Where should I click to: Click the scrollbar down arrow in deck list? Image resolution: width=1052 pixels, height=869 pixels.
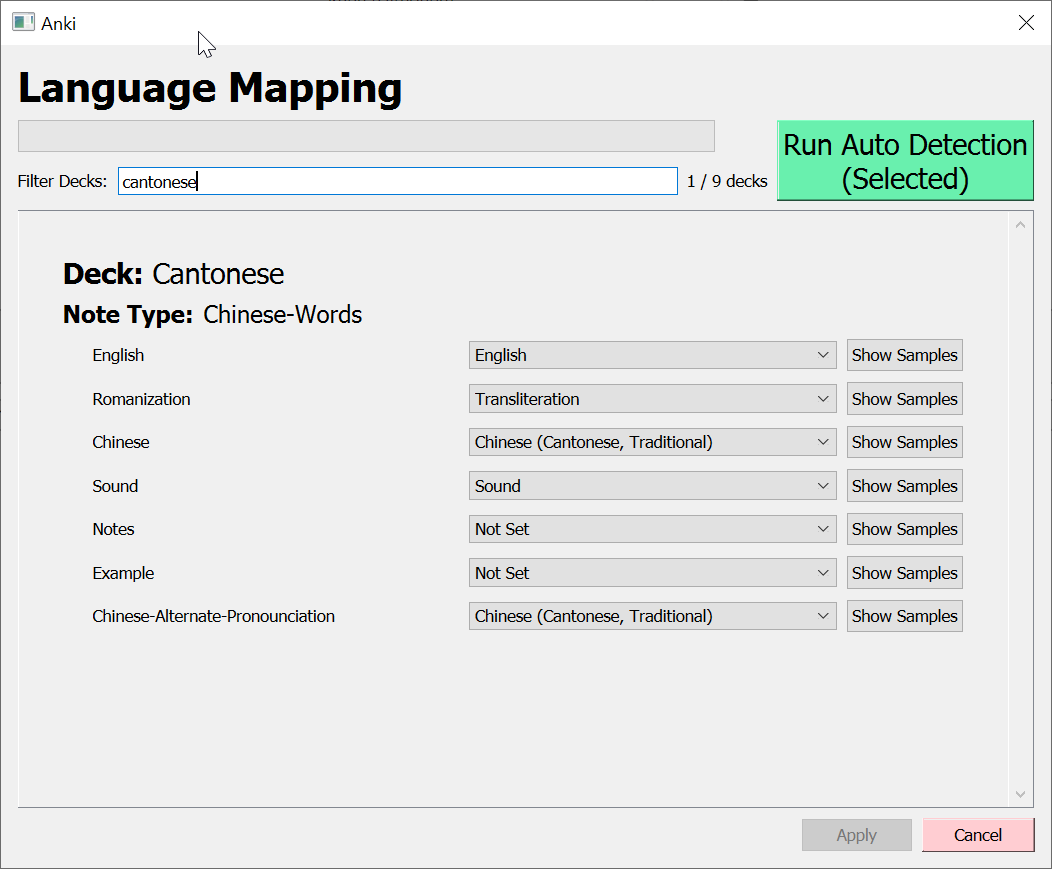(1020, 794)
